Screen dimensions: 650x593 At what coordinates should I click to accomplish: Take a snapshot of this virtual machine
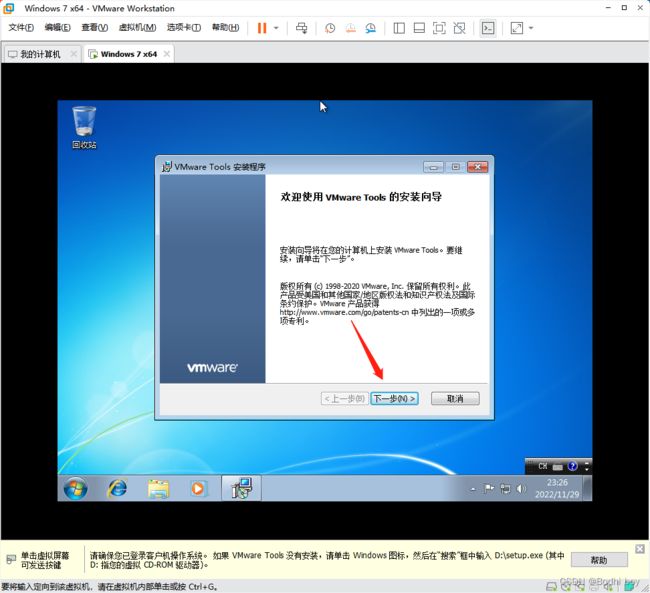click(330, 28)
